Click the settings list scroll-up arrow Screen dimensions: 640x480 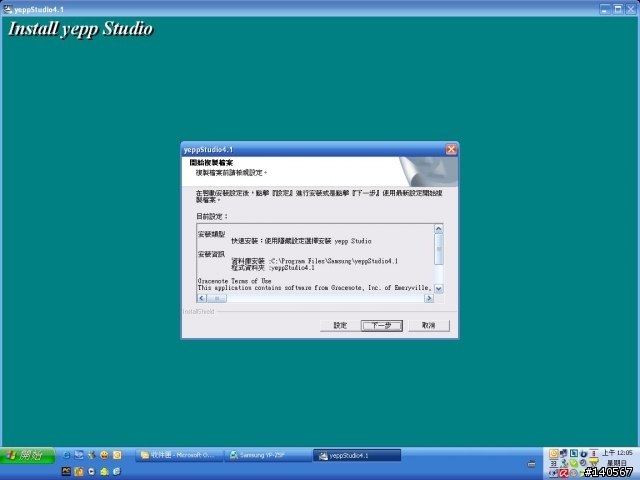click(439, 229)
